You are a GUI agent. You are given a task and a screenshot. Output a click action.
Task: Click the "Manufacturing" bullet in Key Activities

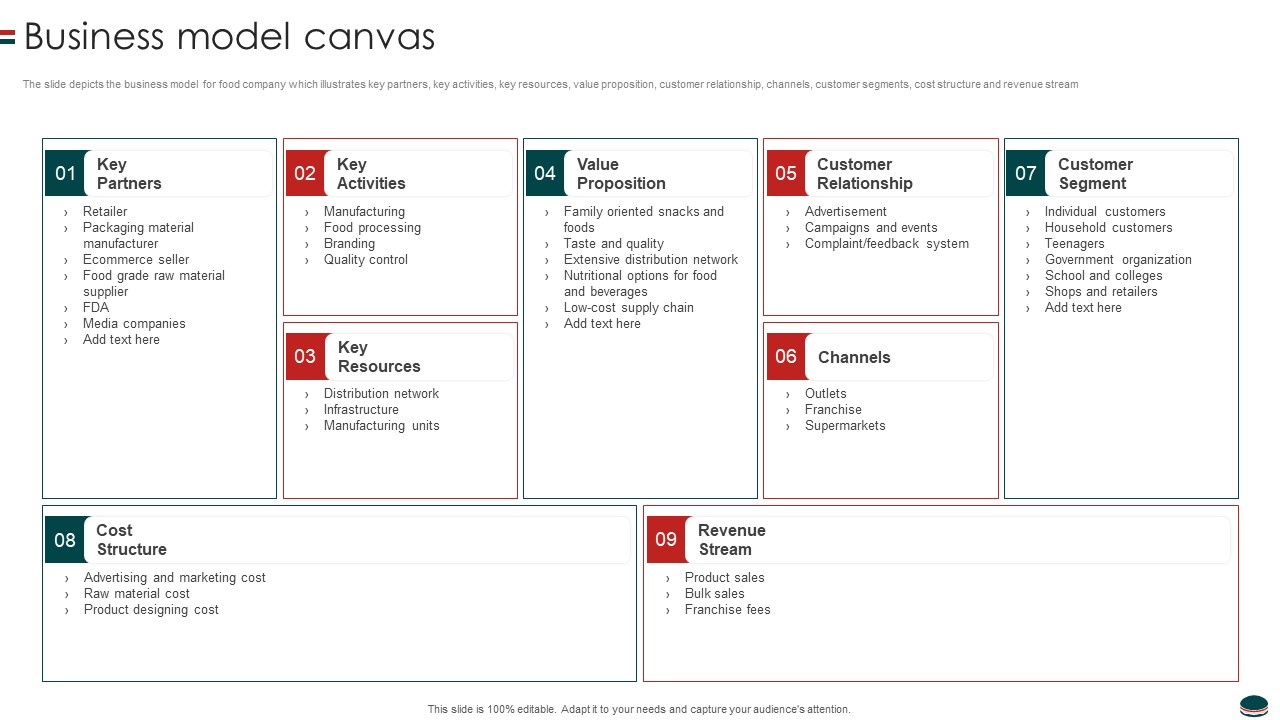364,212
